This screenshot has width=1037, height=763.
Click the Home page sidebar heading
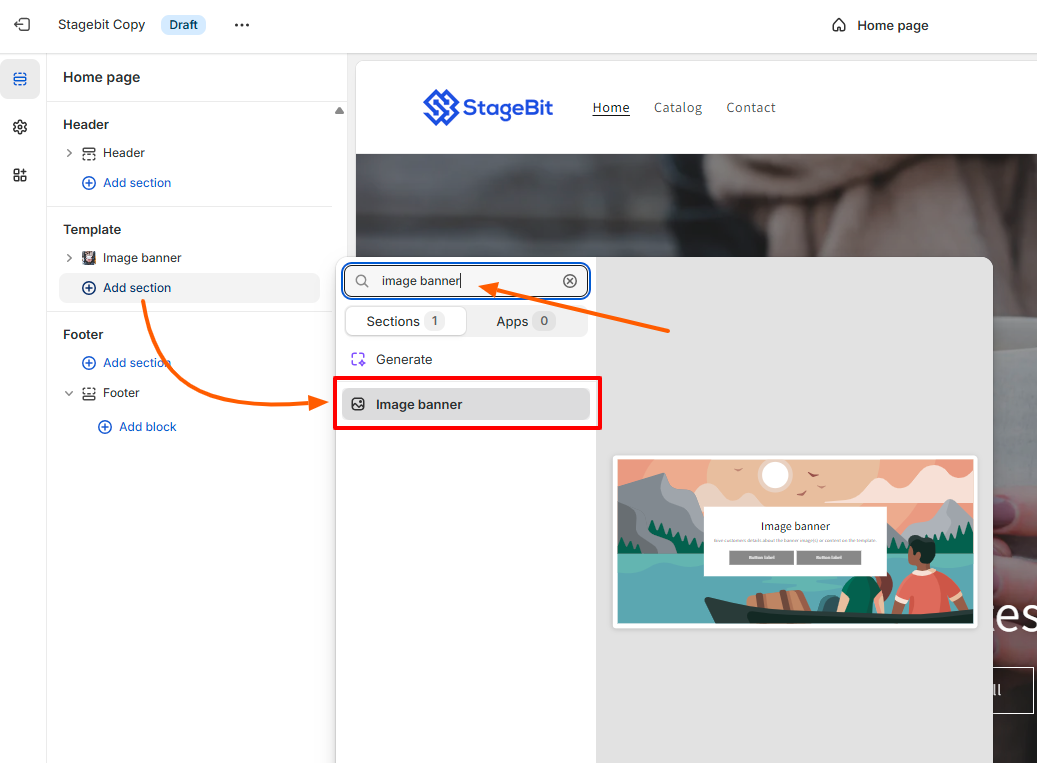[x=102, y=77]
